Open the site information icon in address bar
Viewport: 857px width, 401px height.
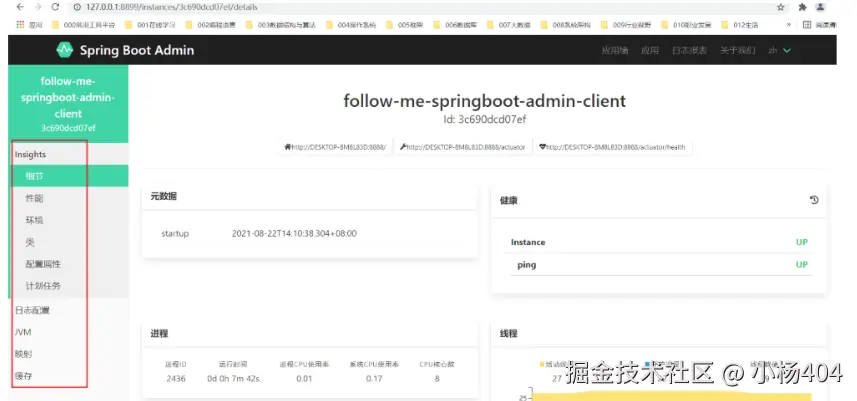pos(77,7)
